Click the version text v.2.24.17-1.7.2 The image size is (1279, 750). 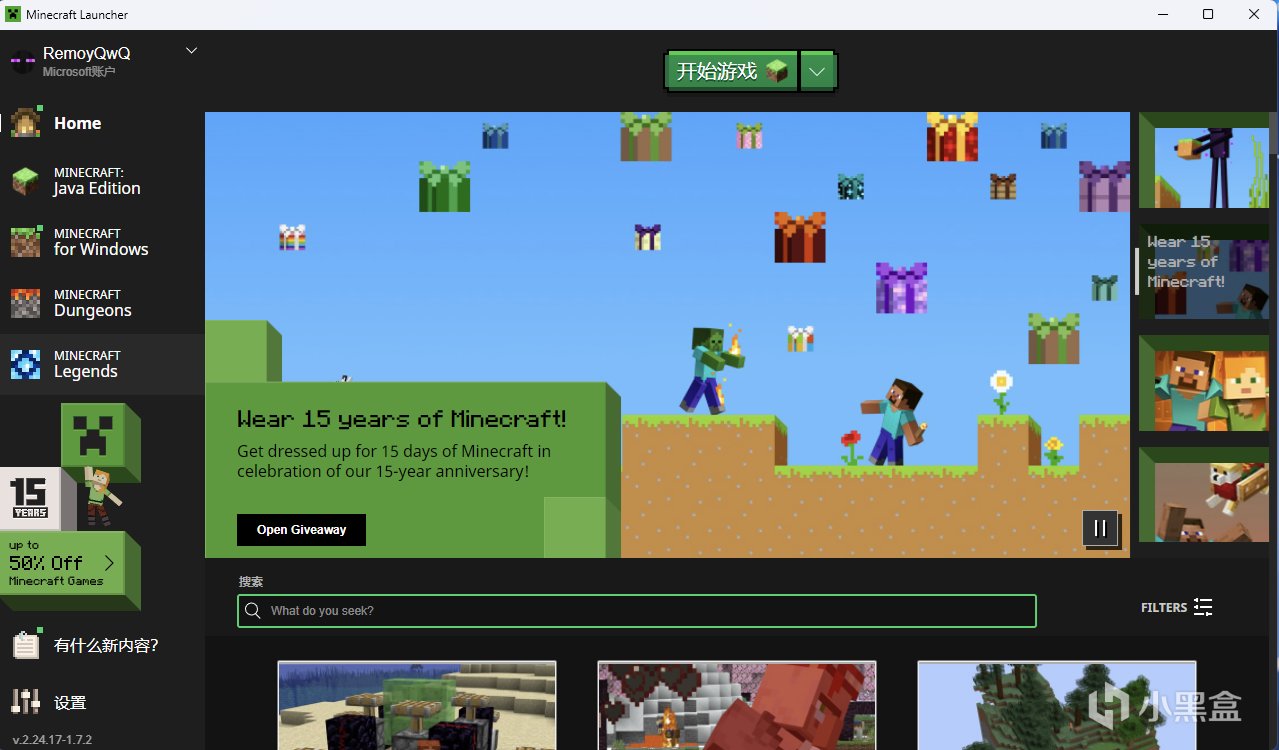[52, 740]
